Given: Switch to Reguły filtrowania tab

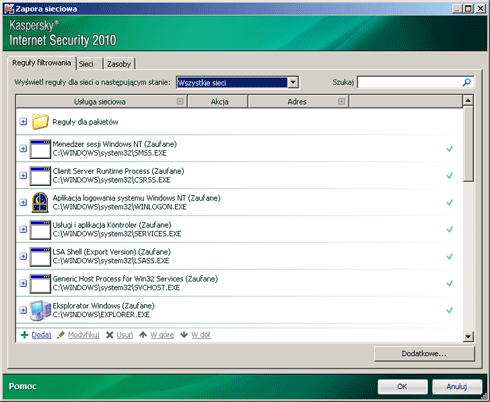Looking at the screenshot, I should click(41, 63).
